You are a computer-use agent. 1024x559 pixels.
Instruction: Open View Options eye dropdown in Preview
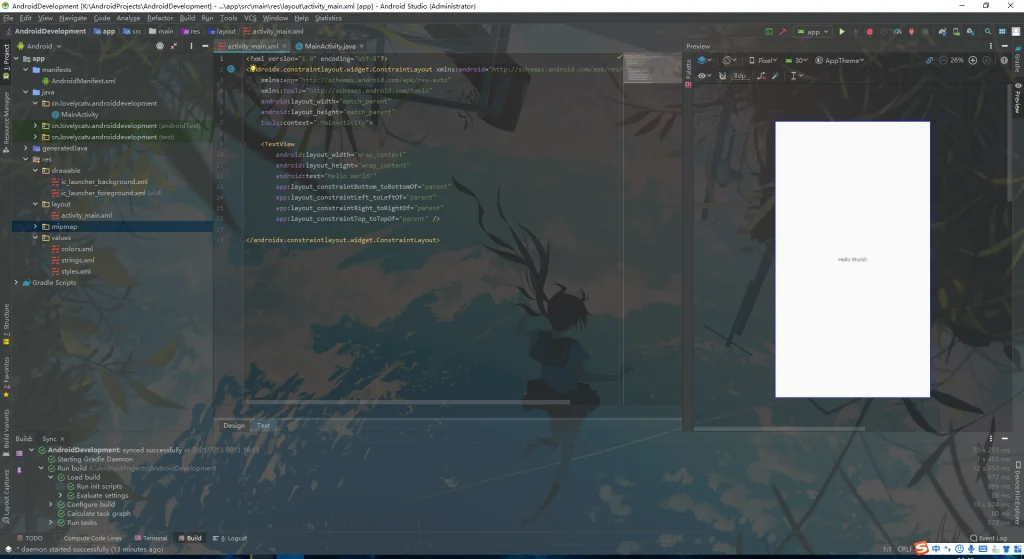point(705,76)
